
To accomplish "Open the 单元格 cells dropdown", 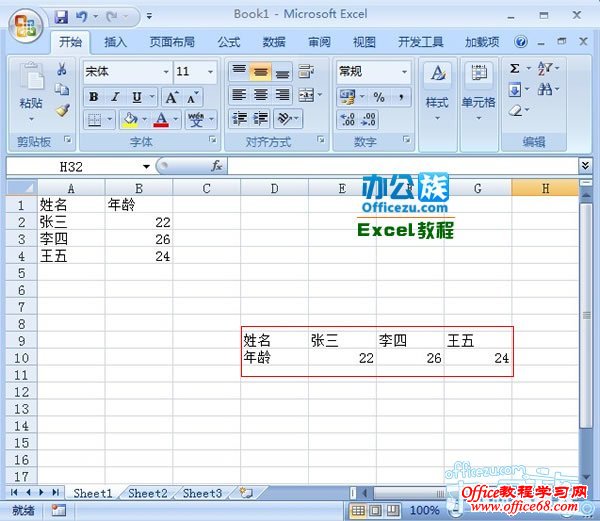I will point(479,104).
